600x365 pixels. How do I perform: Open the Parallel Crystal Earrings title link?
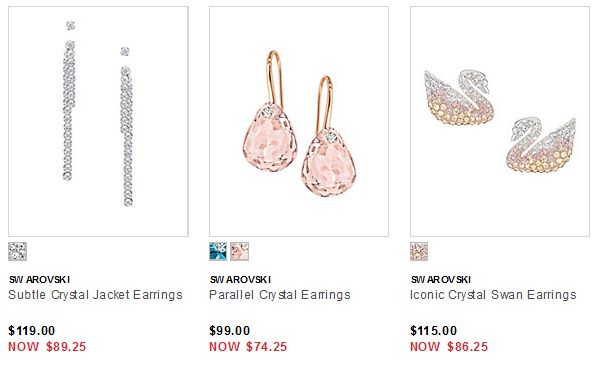pyautogui.click(x=280, y=295)
